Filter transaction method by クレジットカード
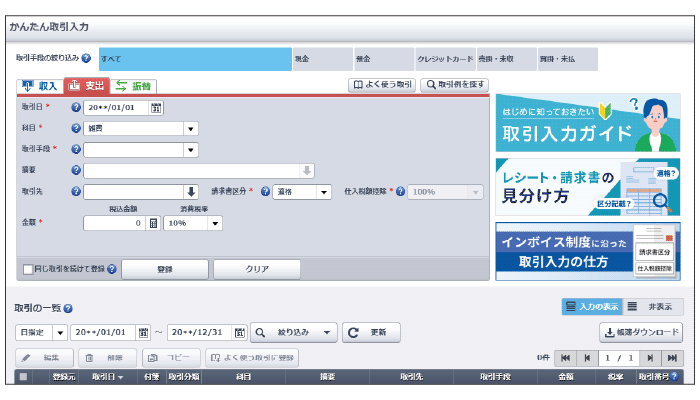This screenshot has height=400, width=700. coord(445,59)
